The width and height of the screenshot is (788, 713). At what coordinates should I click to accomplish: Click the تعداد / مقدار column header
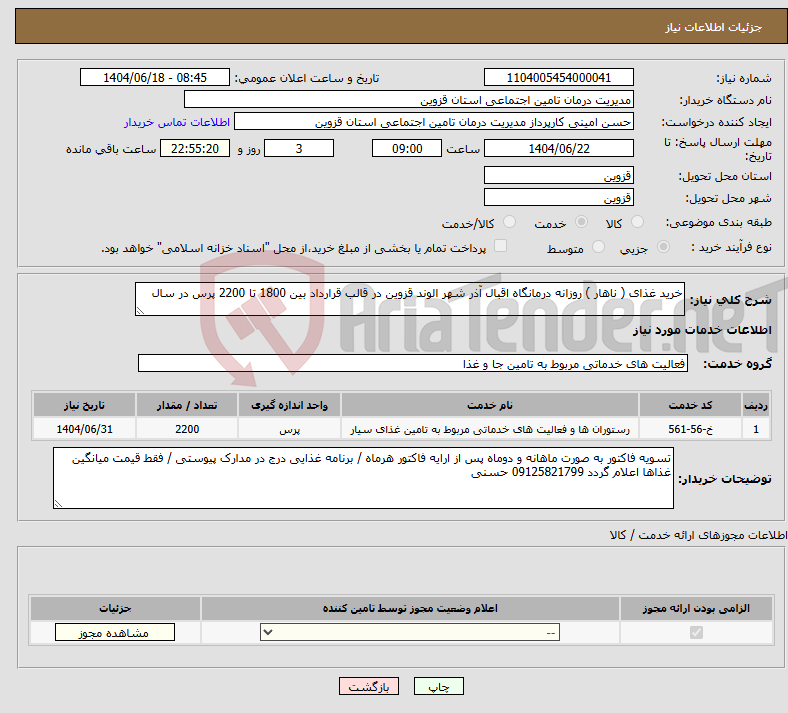coord(187,404)
